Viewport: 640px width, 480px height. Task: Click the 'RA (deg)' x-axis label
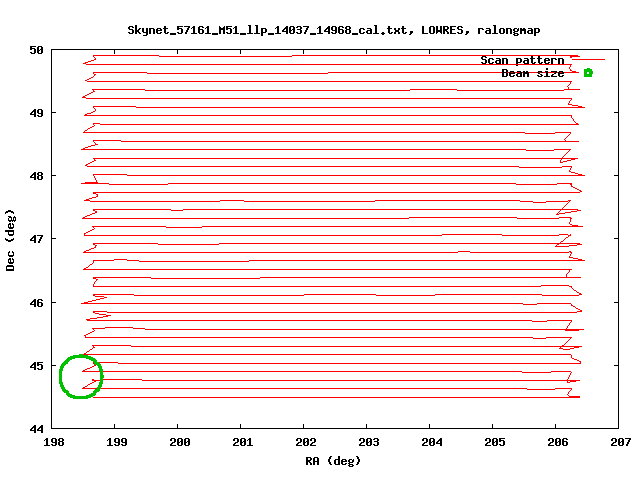pos(333,461)
